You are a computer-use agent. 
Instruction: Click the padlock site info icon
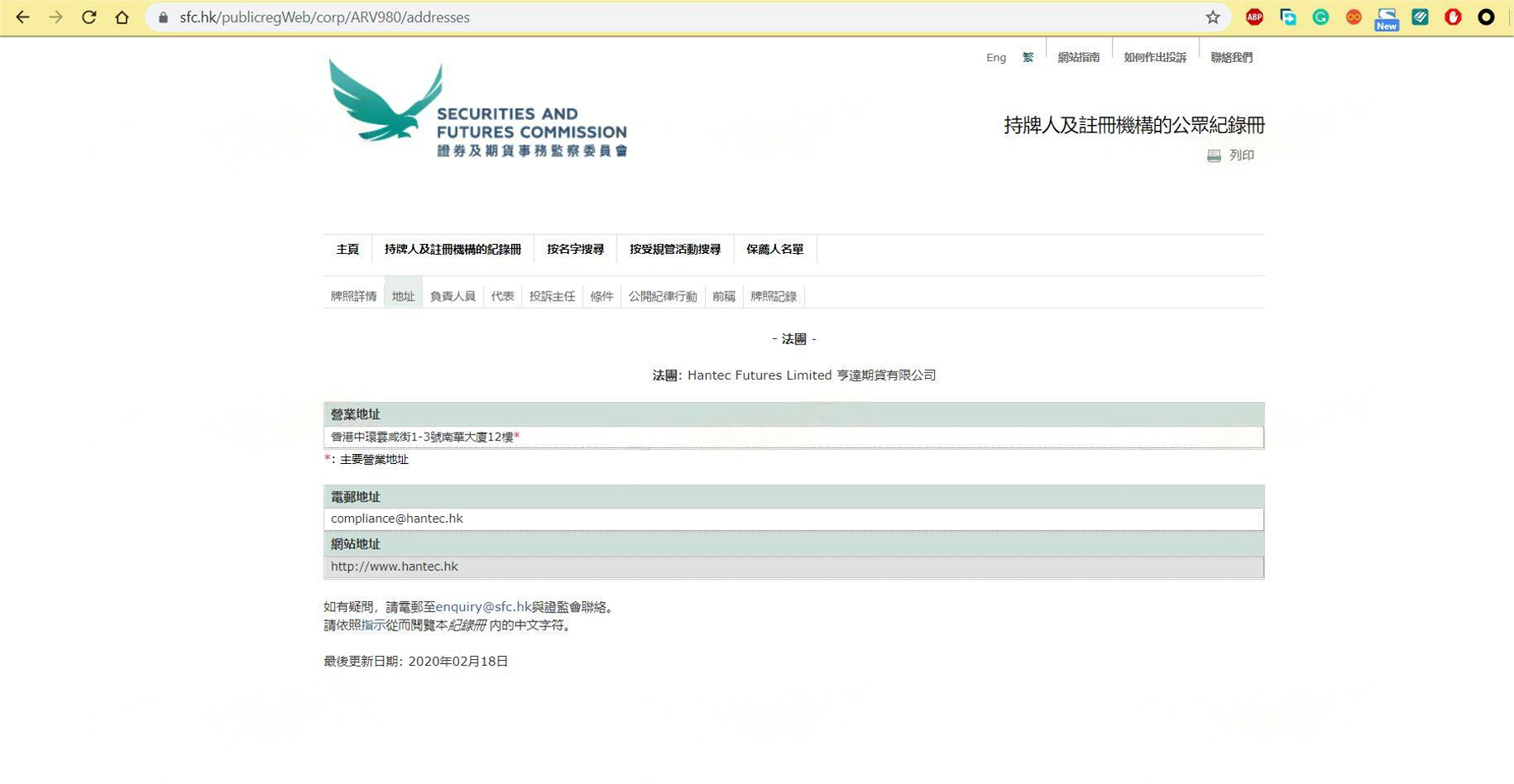pyautogui.click(x=164, y=17)
